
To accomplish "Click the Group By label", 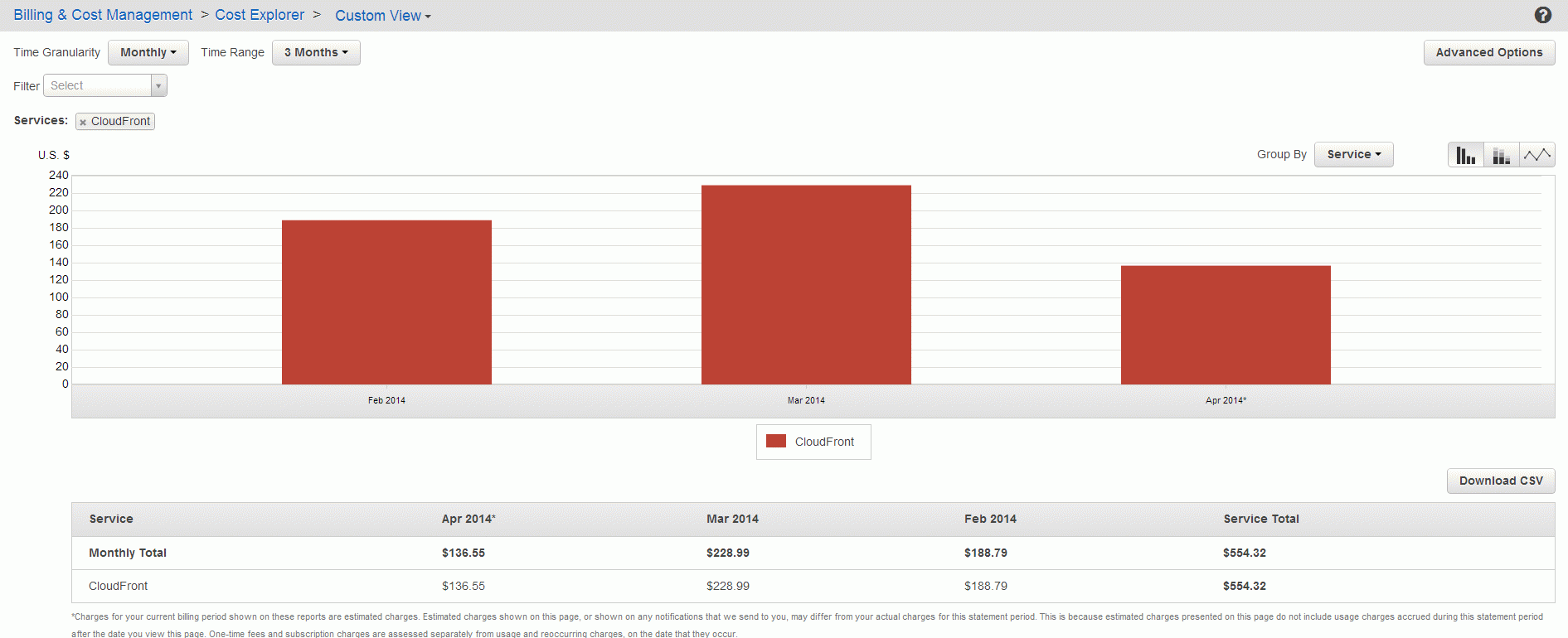I will (x=1281, y=154).
